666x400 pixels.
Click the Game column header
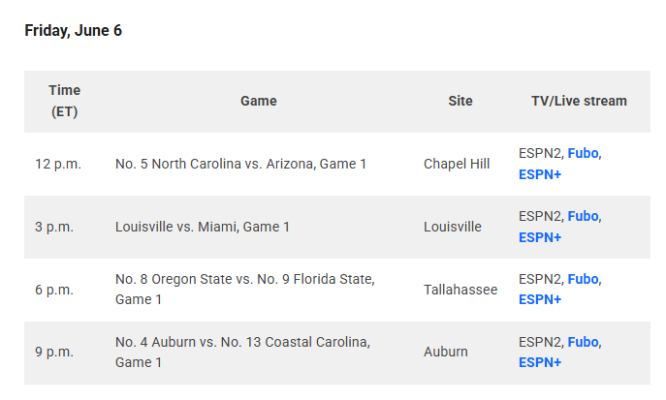point(259,101)
